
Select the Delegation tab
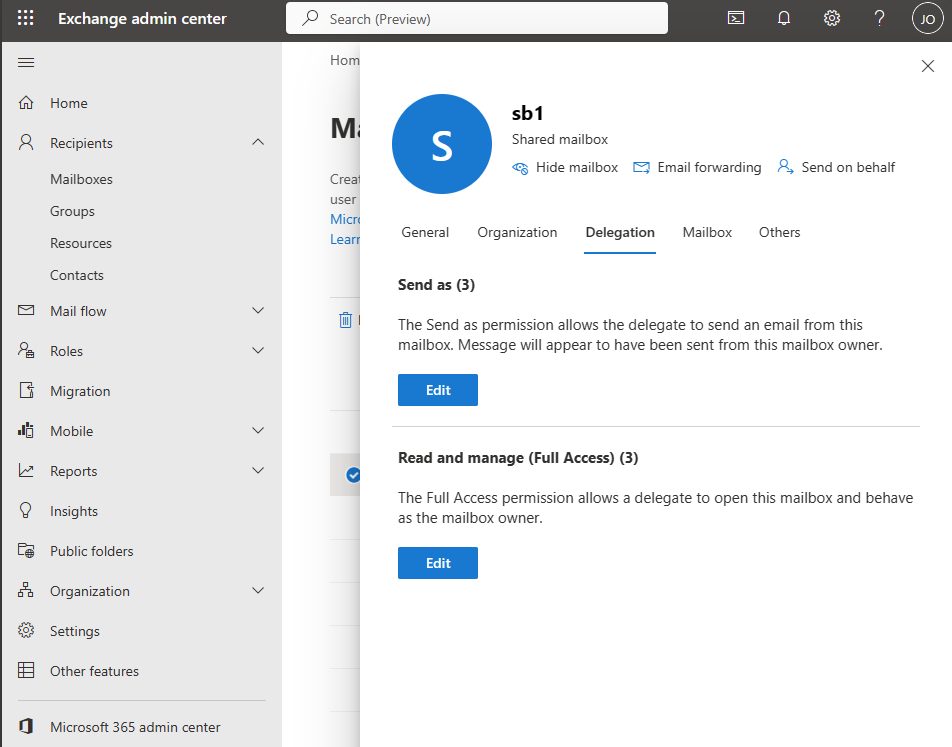(620, 233)
